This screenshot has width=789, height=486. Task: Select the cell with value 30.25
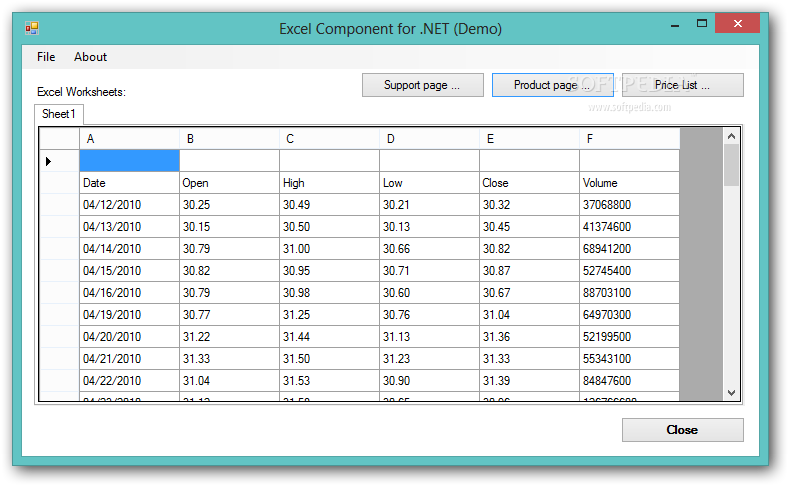coord(229,205)
